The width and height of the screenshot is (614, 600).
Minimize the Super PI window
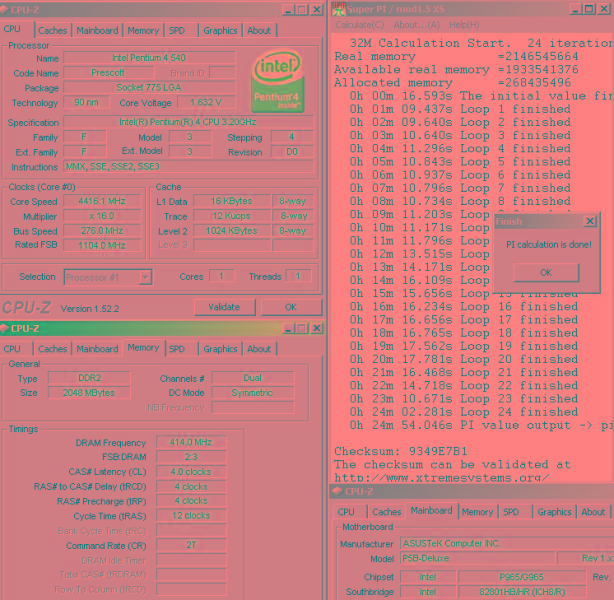575,9
